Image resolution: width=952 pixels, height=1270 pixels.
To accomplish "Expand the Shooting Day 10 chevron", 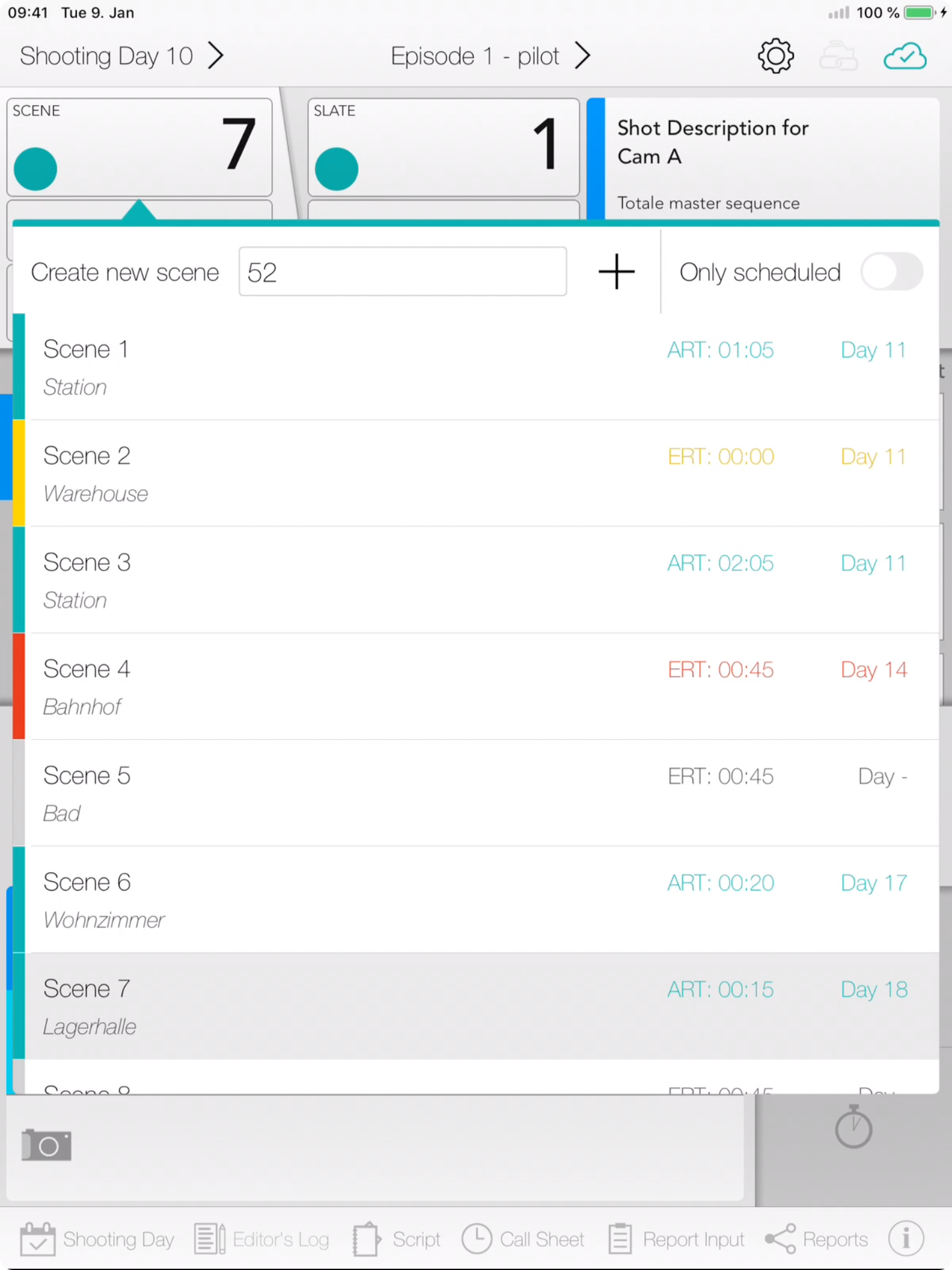I will pos(215,56).
